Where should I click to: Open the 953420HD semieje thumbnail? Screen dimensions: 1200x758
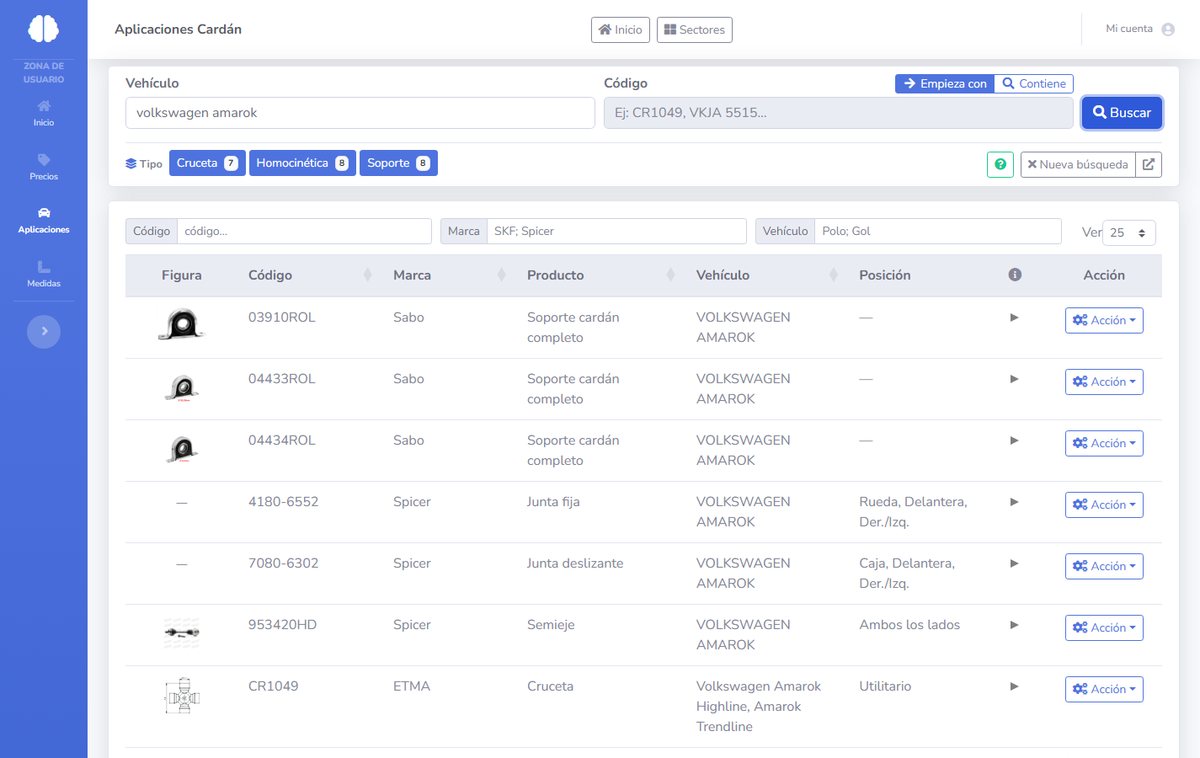(x=181, y=633)
